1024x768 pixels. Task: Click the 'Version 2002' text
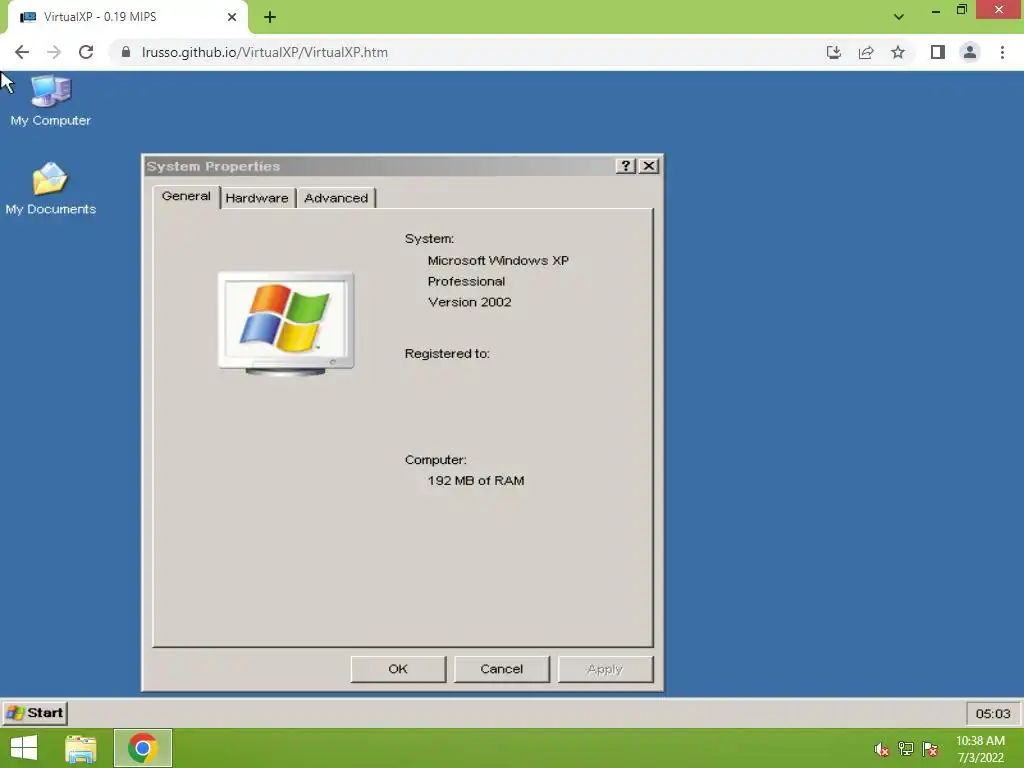(x=470, y=302)
